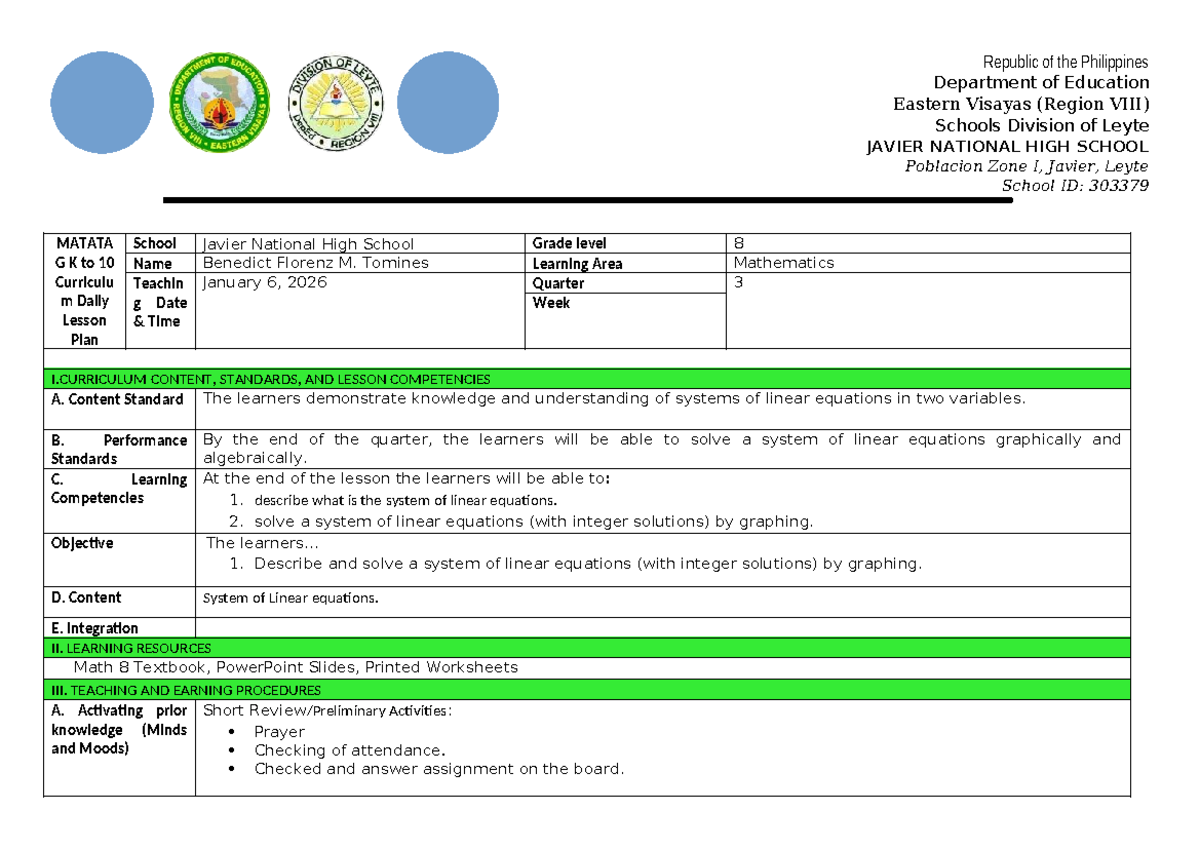Click the Division of Leyte seal

(x=336, y=103)
